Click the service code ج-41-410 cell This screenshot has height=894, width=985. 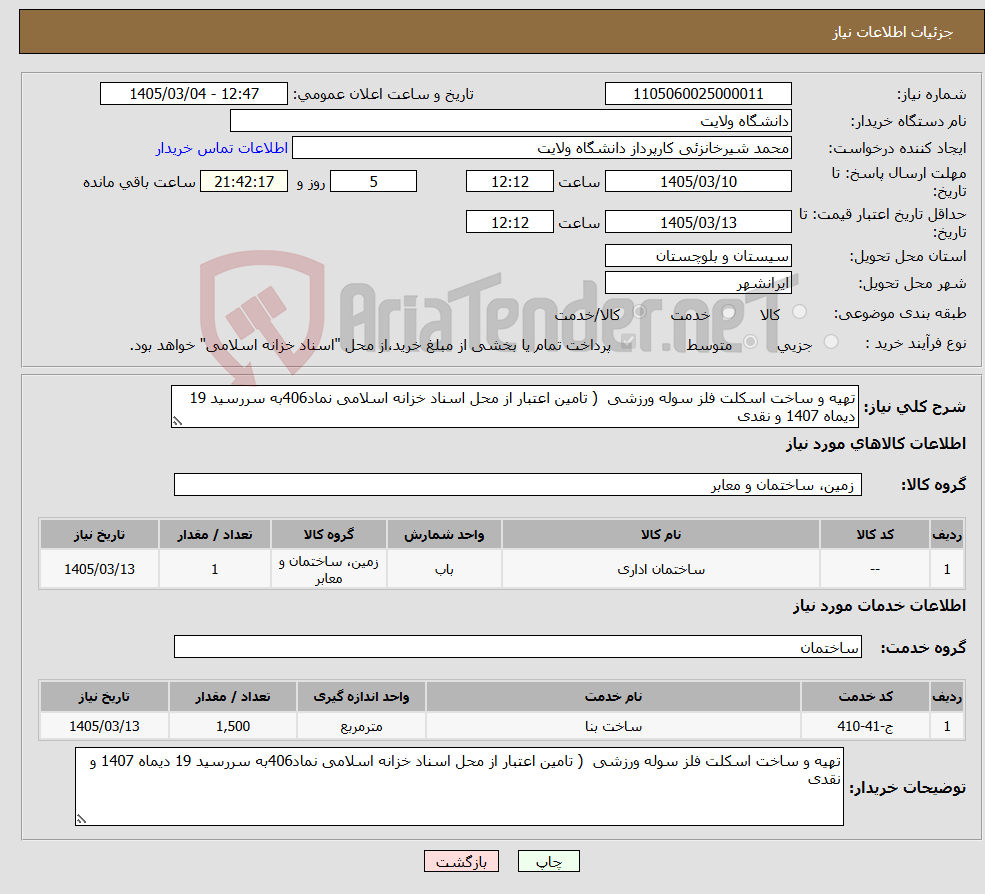tap(865, 726)
